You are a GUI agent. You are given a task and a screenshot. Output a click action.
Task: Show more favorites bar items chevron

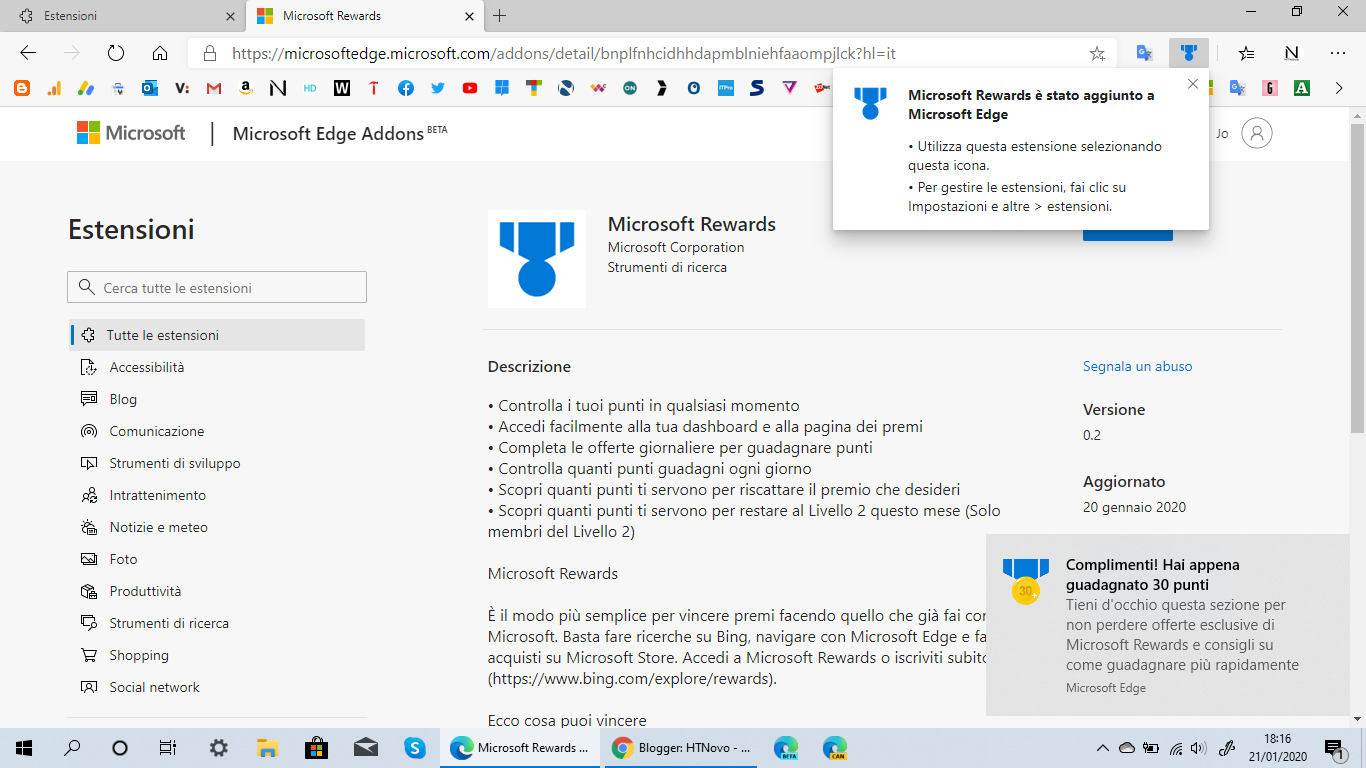(x=1339, y=88)
